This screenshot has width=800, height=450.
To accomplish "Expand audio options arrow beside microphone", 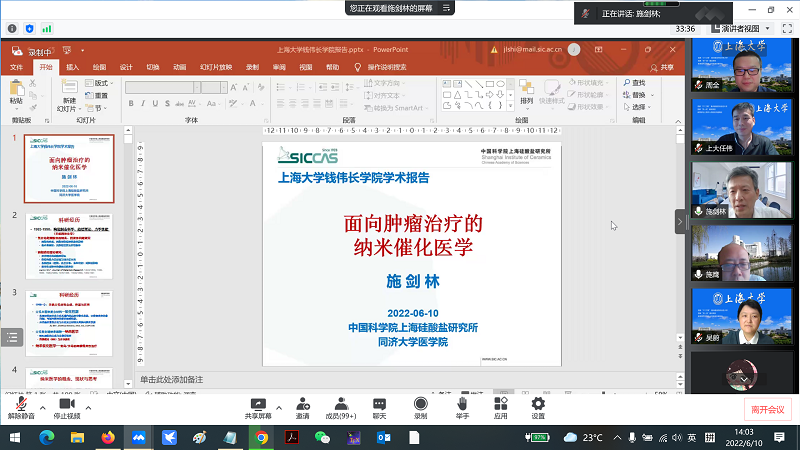I will click(43, 408).
